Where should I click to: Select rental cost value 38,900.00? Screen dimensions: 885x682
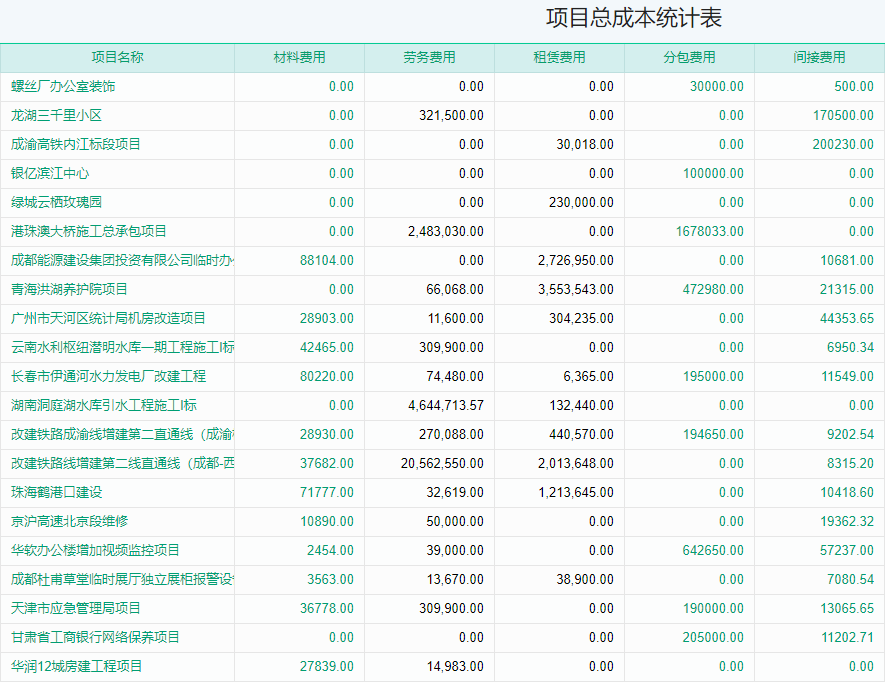coord(585,579)
